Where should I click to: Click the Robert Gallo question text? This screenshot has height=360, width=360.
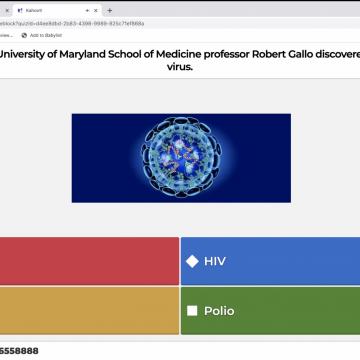pyautogui.click(x=180, y=60)
